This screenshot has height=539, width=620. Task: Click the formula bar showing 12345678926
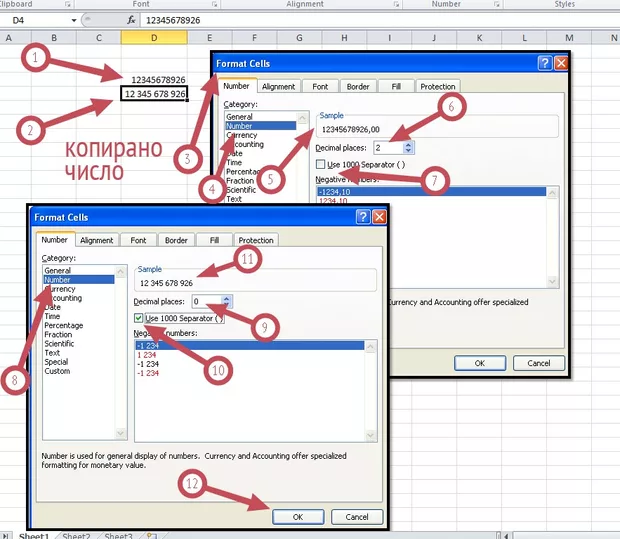click(x=380, y=20)
